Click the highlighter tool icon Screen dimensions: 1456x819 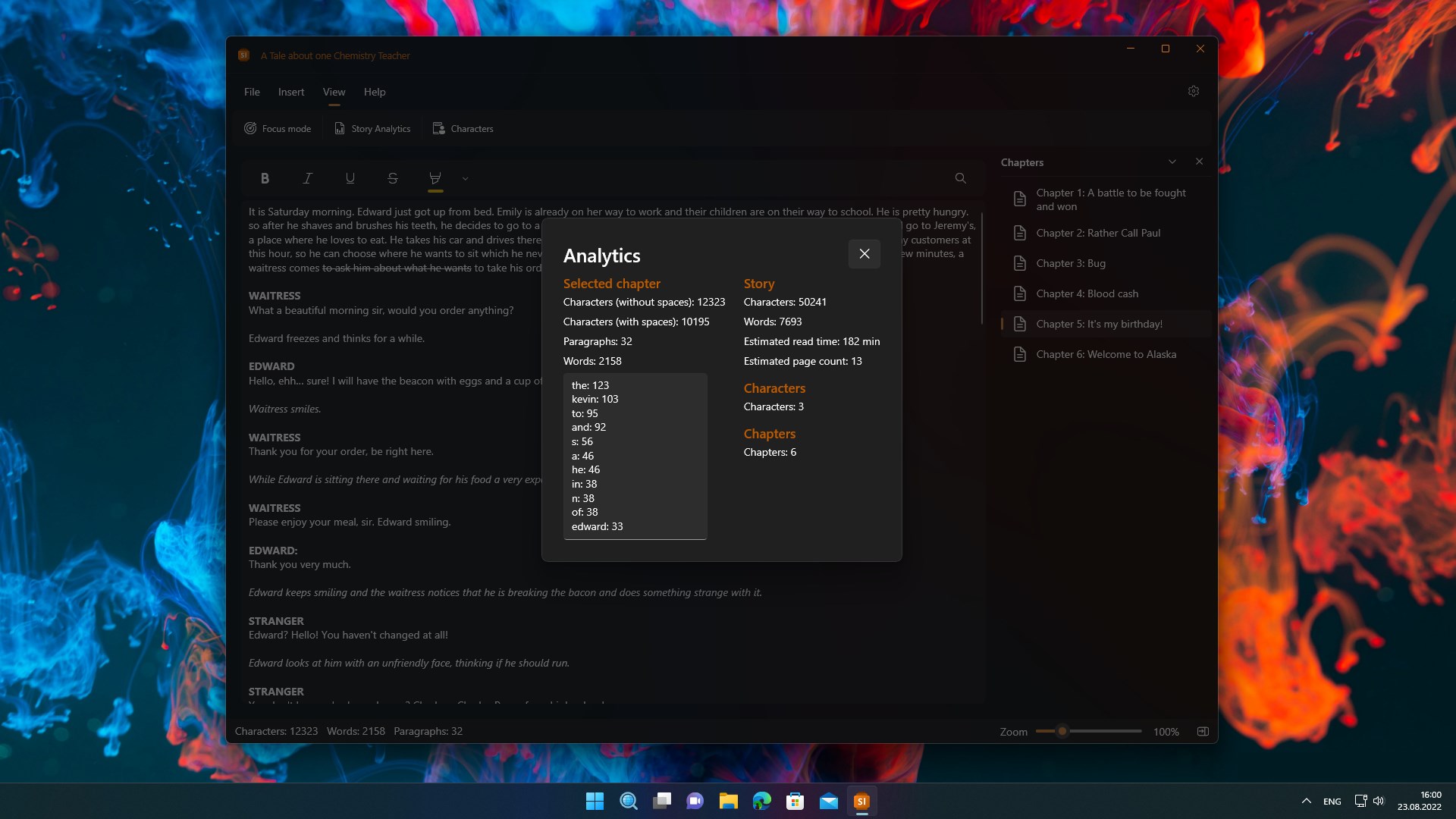click(x=435, y=178)
